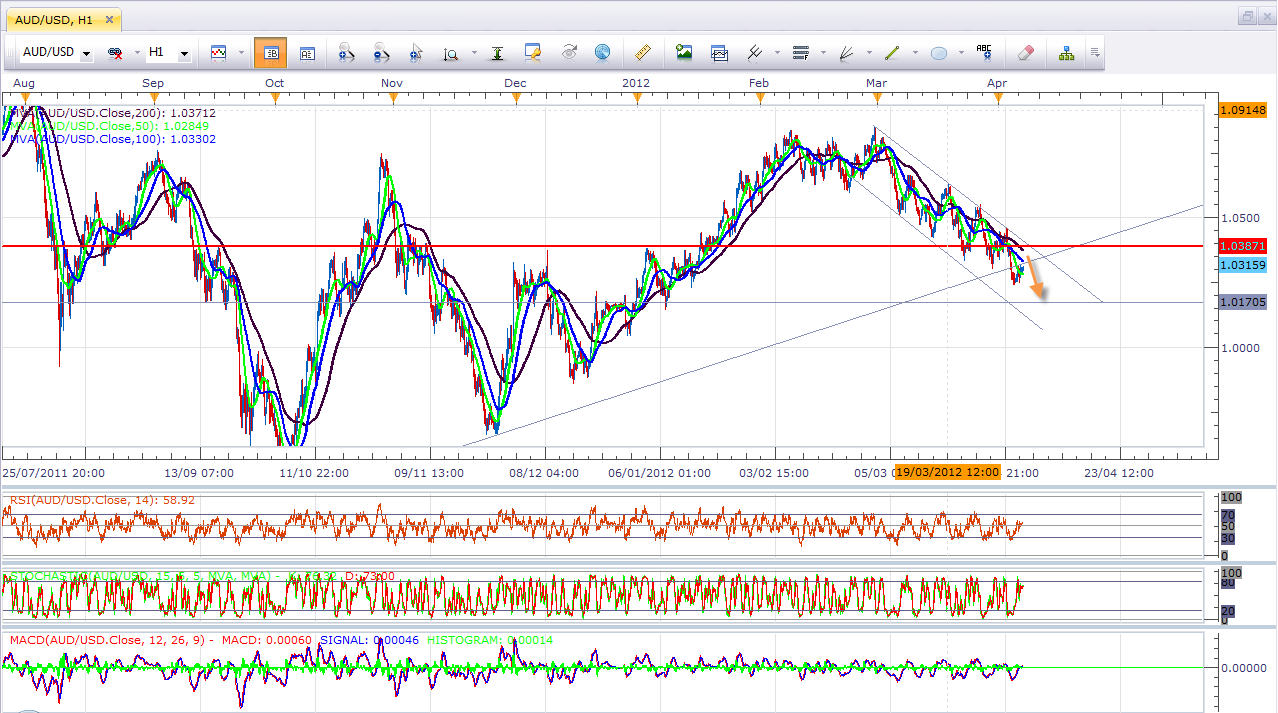Expand the Fibonacci levels dropdown arrow
The image size is (1278, 713).
coord(823,53)
